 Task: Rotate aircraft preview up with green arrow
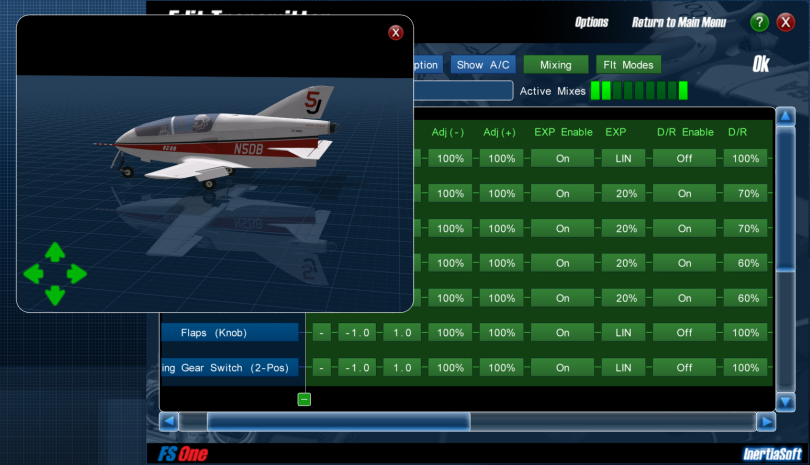pyautogui.click(x=55, y=252)
